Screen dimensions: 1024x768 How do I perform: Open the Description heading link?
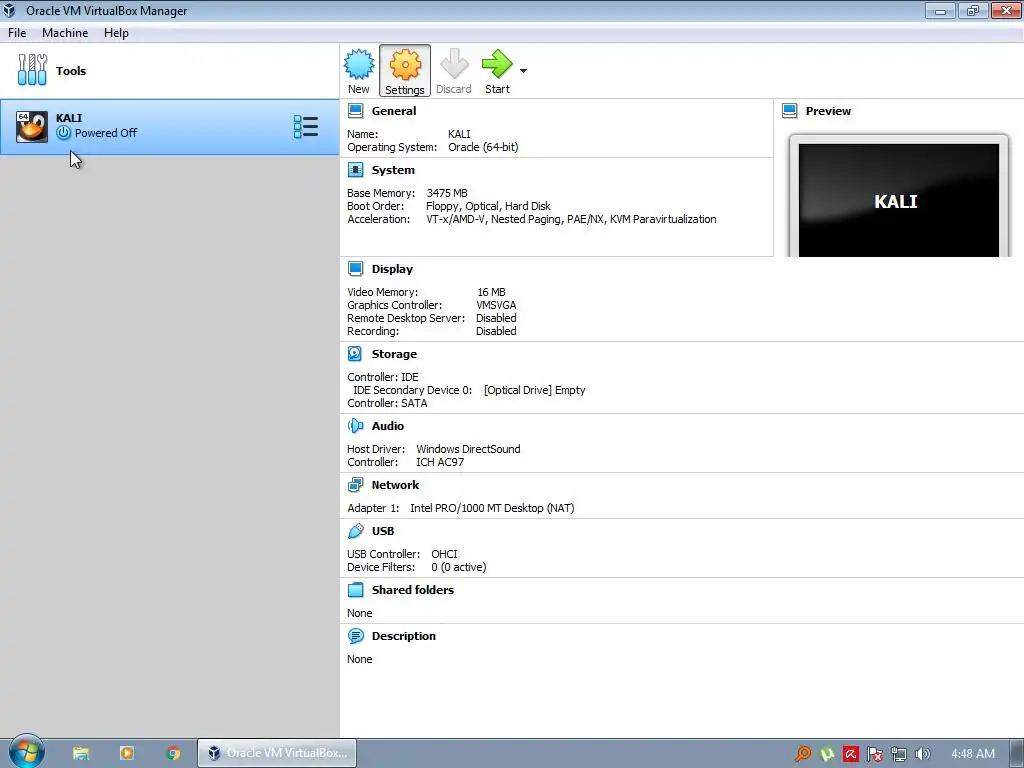404,636
